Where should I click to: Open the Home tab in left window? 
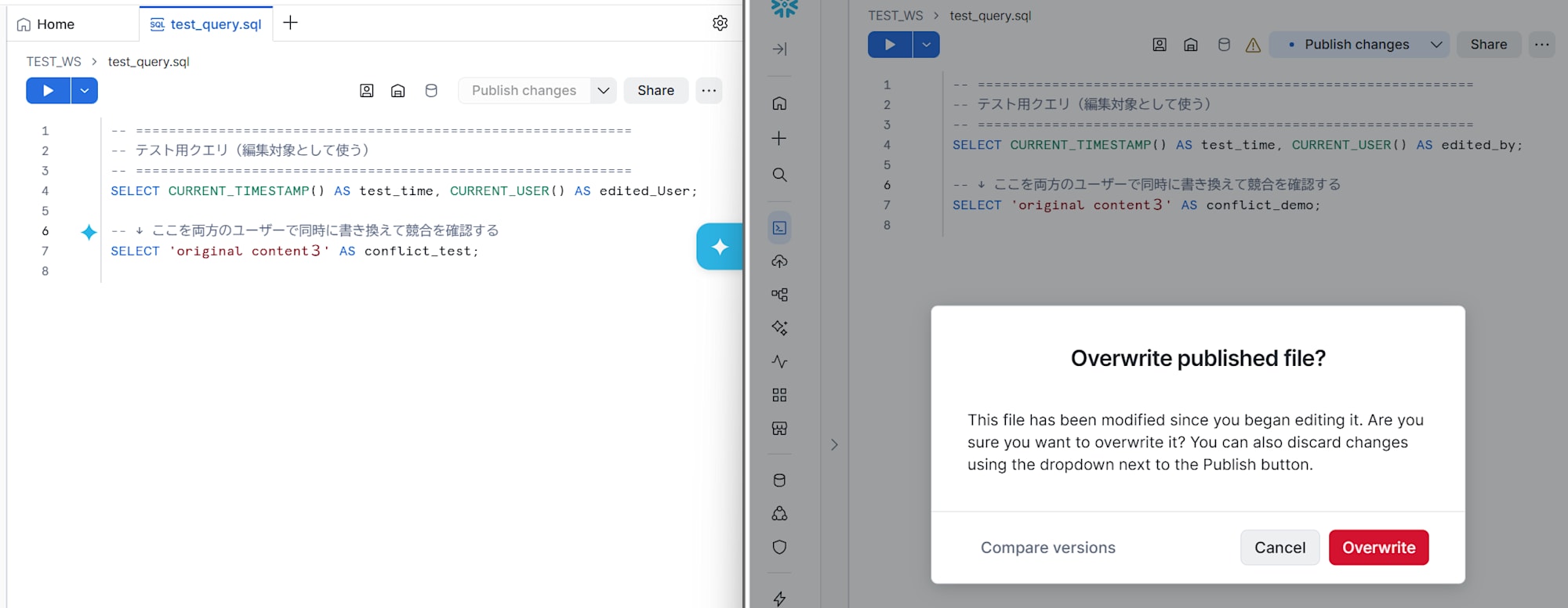[x=45, y=24]
